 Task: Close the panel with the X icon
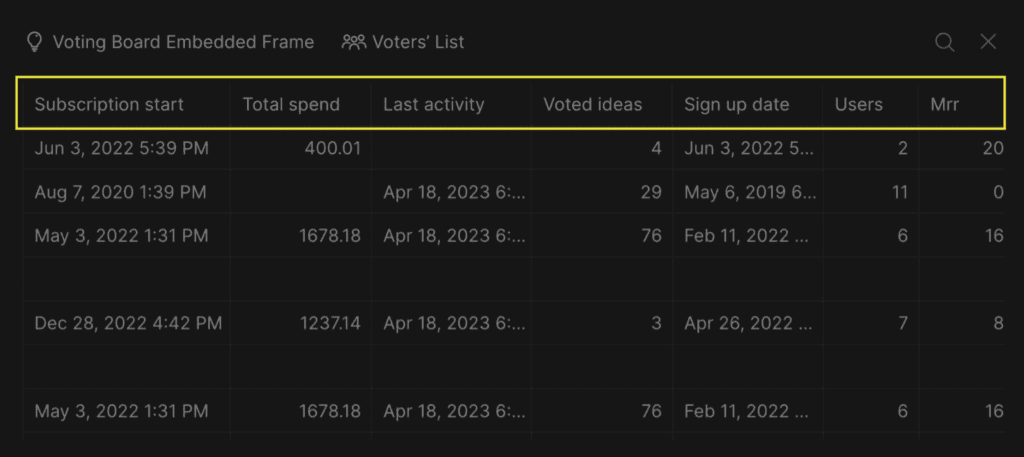click(x=988, y=42)
